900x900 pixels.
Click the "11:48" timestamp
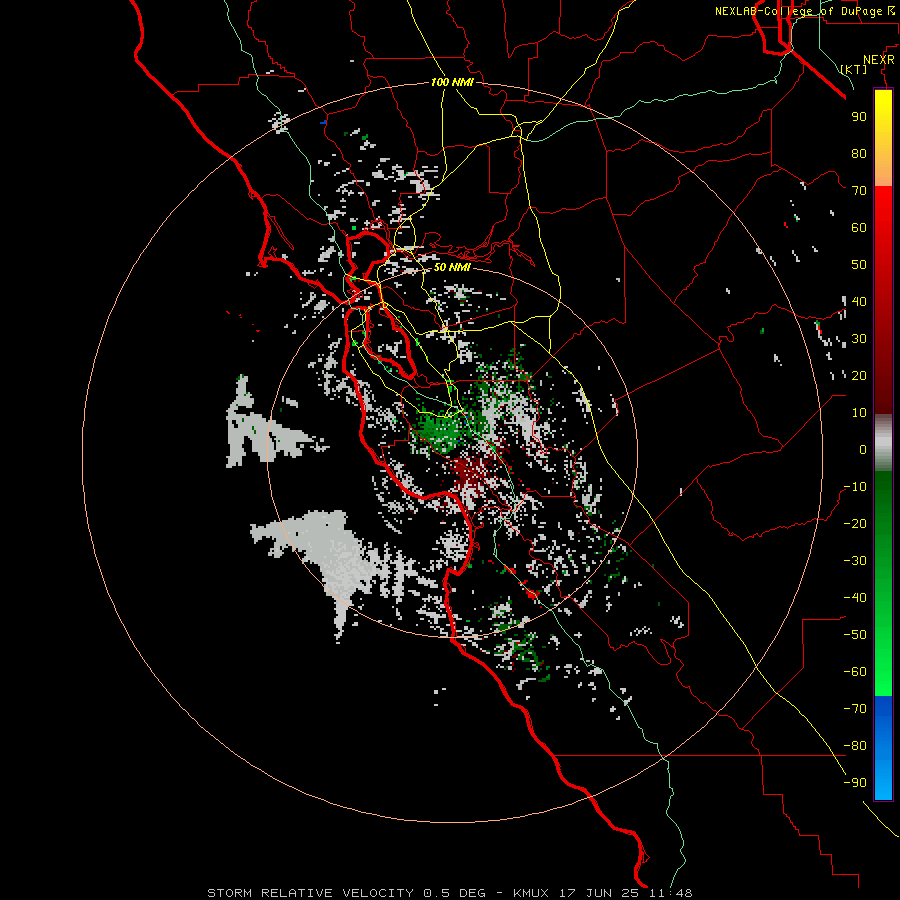point(671,893)
